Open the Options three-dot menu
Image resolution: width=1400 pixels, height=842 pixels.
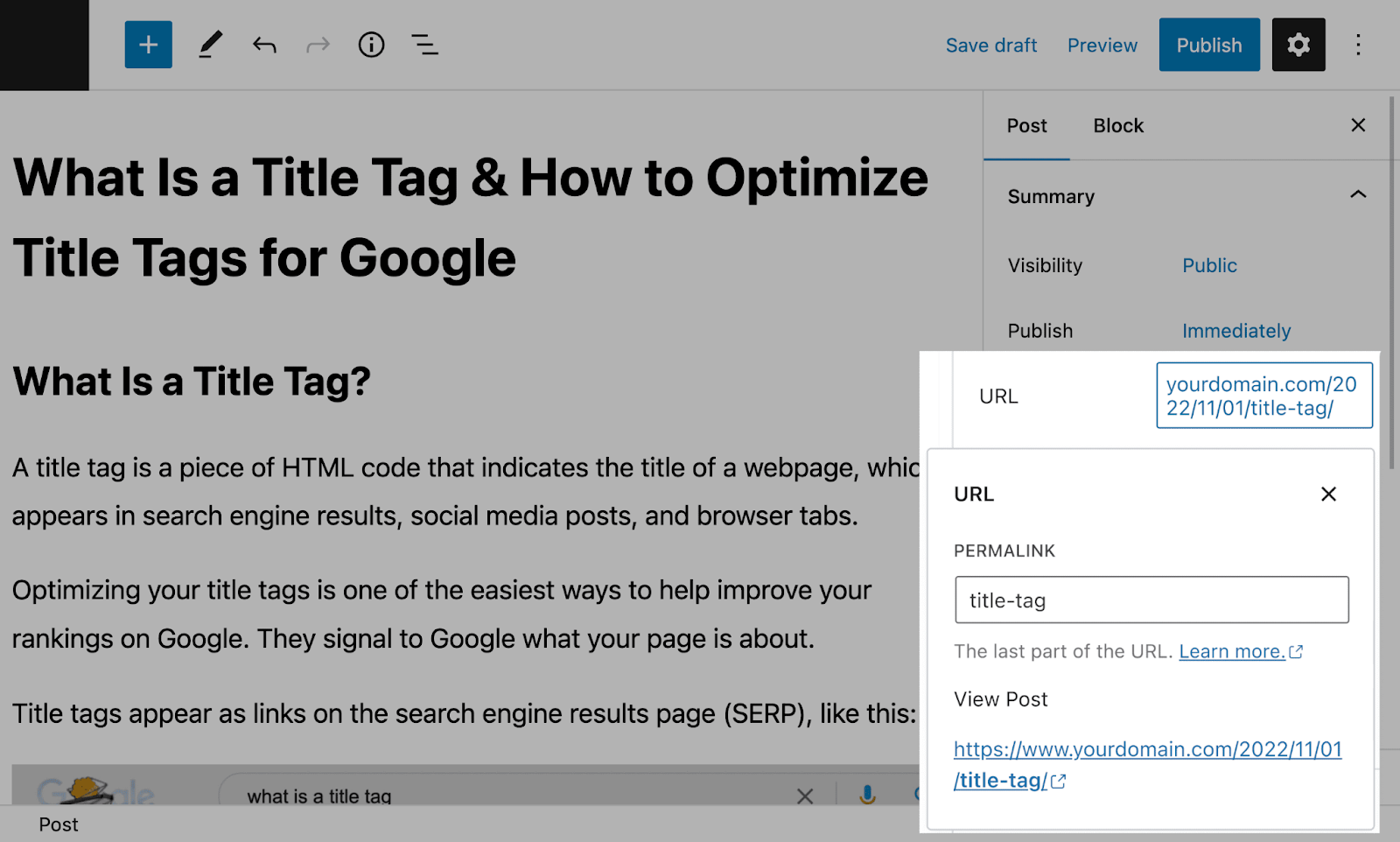(x=1358, y=45)
